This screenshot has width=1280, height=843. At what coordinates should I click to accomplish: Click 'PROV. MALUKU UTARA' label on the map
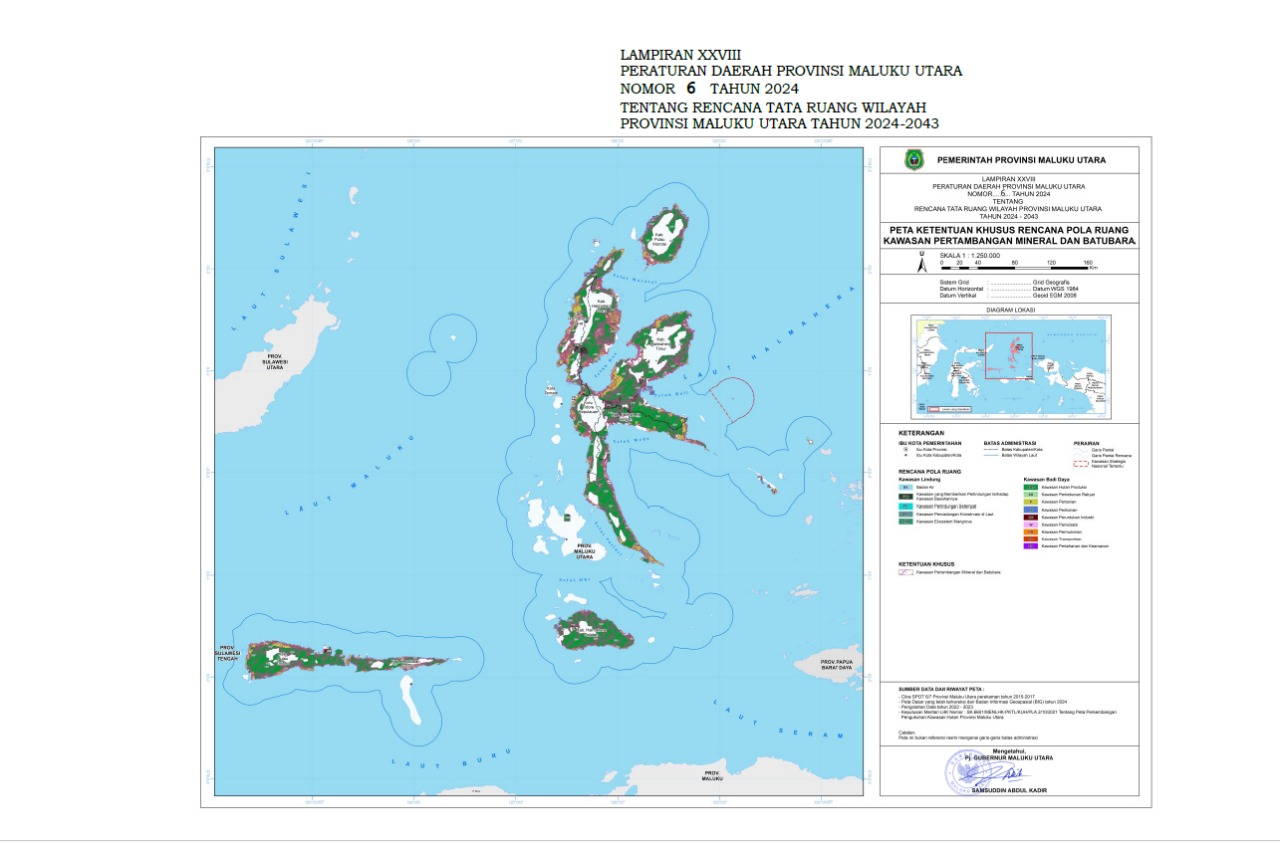point(585,550)
